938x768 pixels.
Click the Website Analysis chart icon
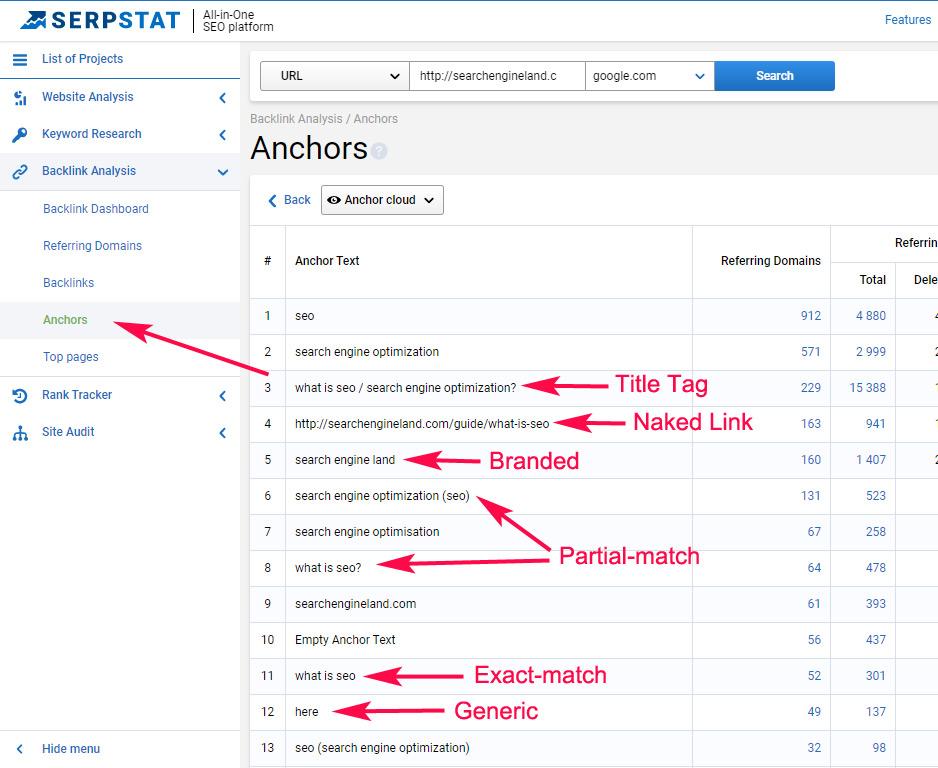point(20,97)
